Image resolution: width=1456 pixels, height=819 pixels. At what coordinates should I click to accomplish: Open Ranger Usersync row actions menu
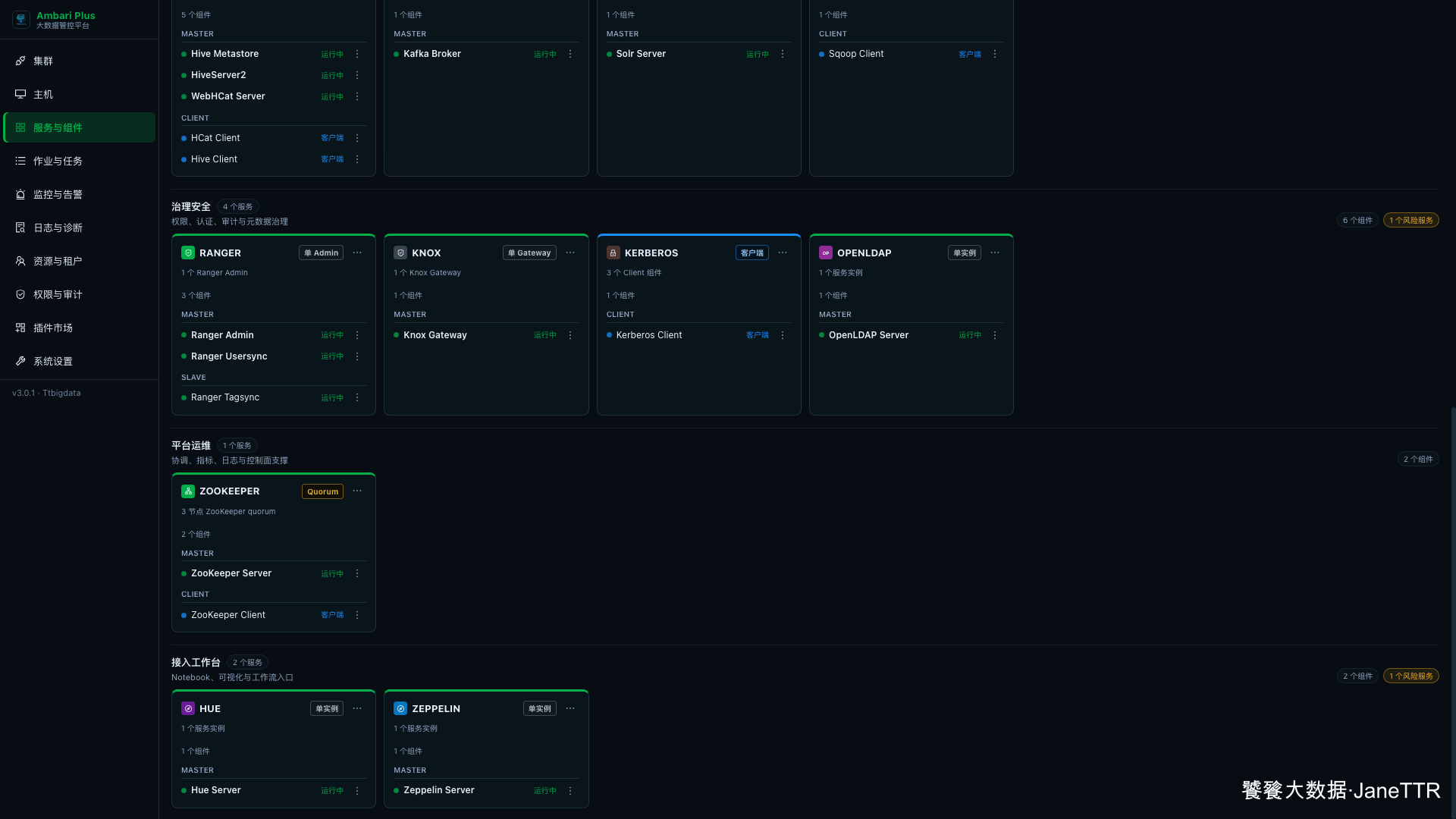coord(357,356)
